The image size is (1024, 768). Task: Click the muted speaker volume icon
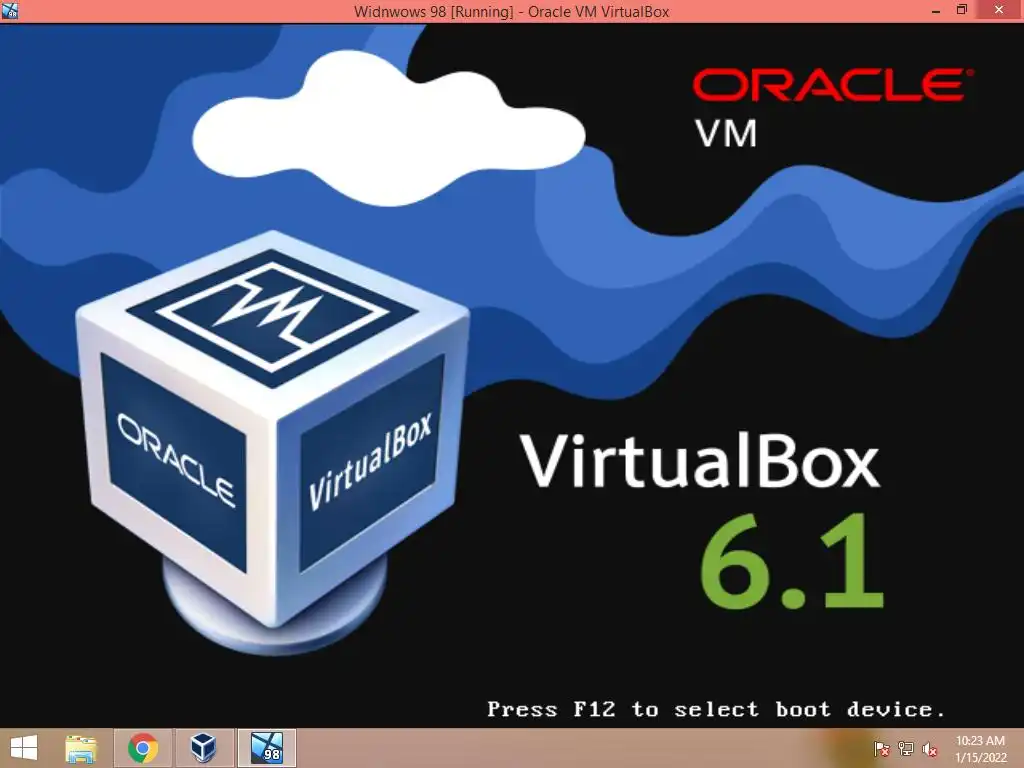[929, 749]
